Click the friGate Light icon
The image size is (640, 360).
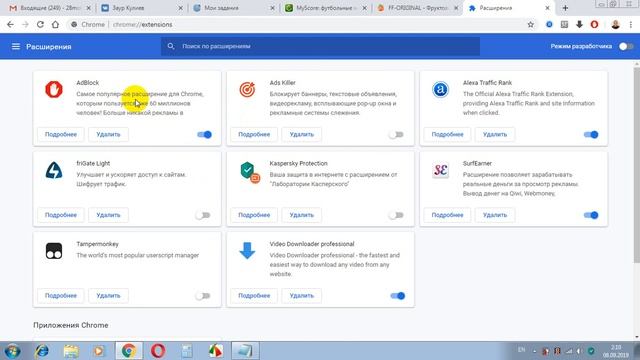54,170
